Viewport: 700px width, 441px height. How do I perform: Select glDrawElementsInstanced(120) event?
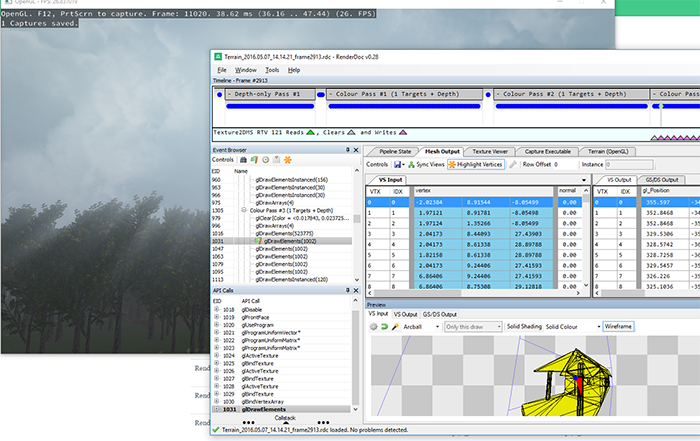coord(294,279)
